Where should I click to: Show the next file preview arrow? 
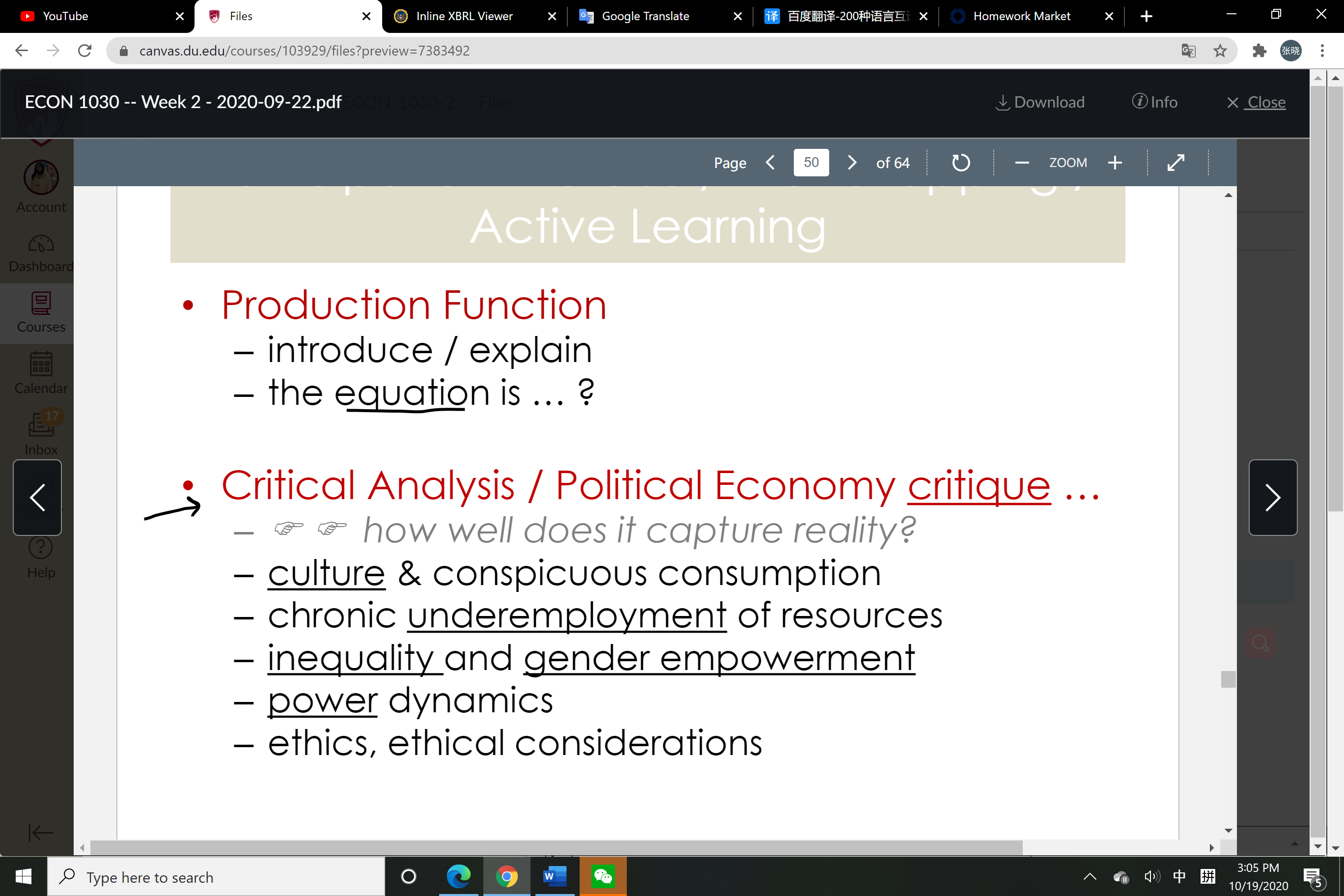[1273, 497]
